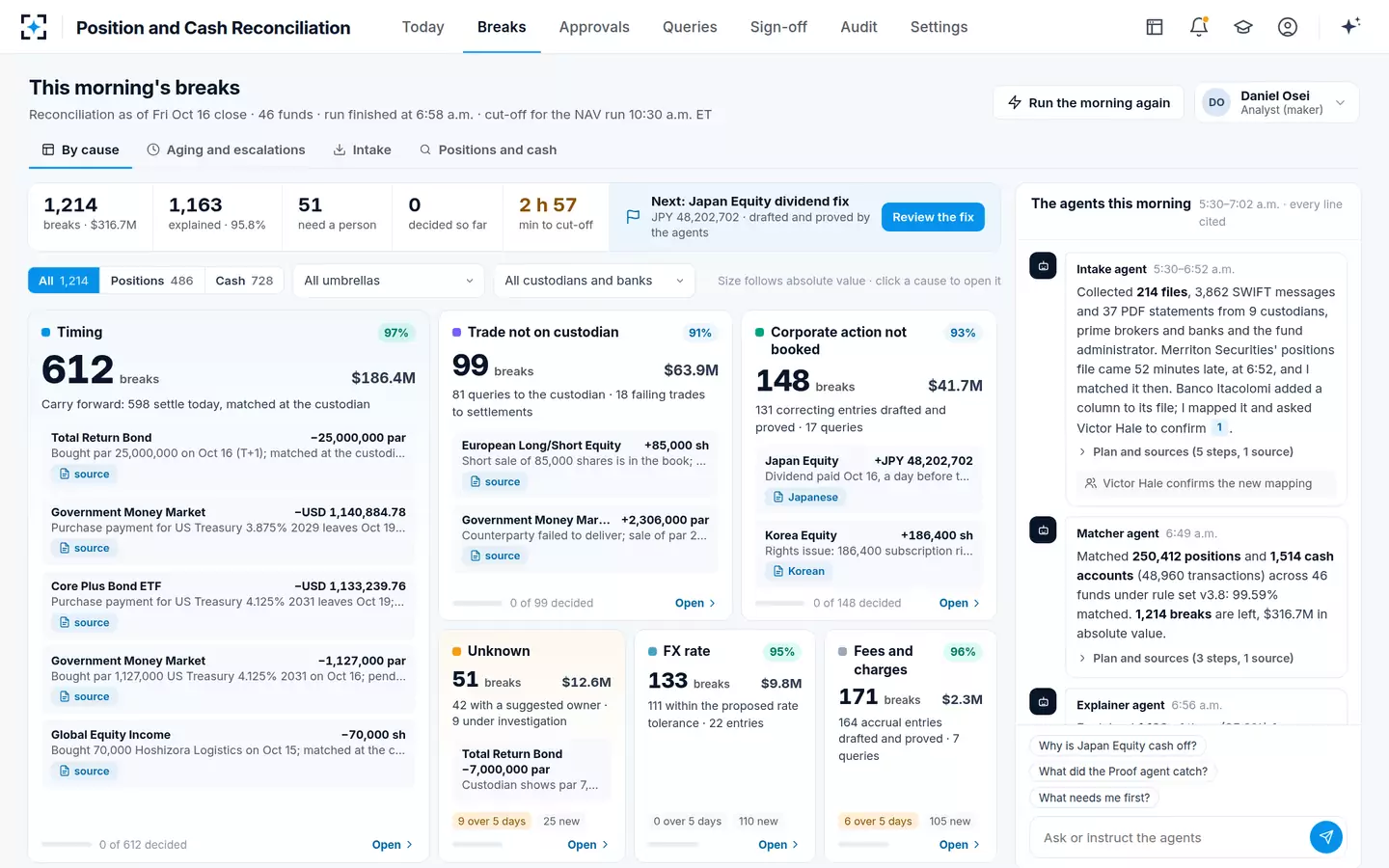This screenshot has height=868, width=1389.
Task: Open the learning graduation cap icon
Action: [1243, 27]
